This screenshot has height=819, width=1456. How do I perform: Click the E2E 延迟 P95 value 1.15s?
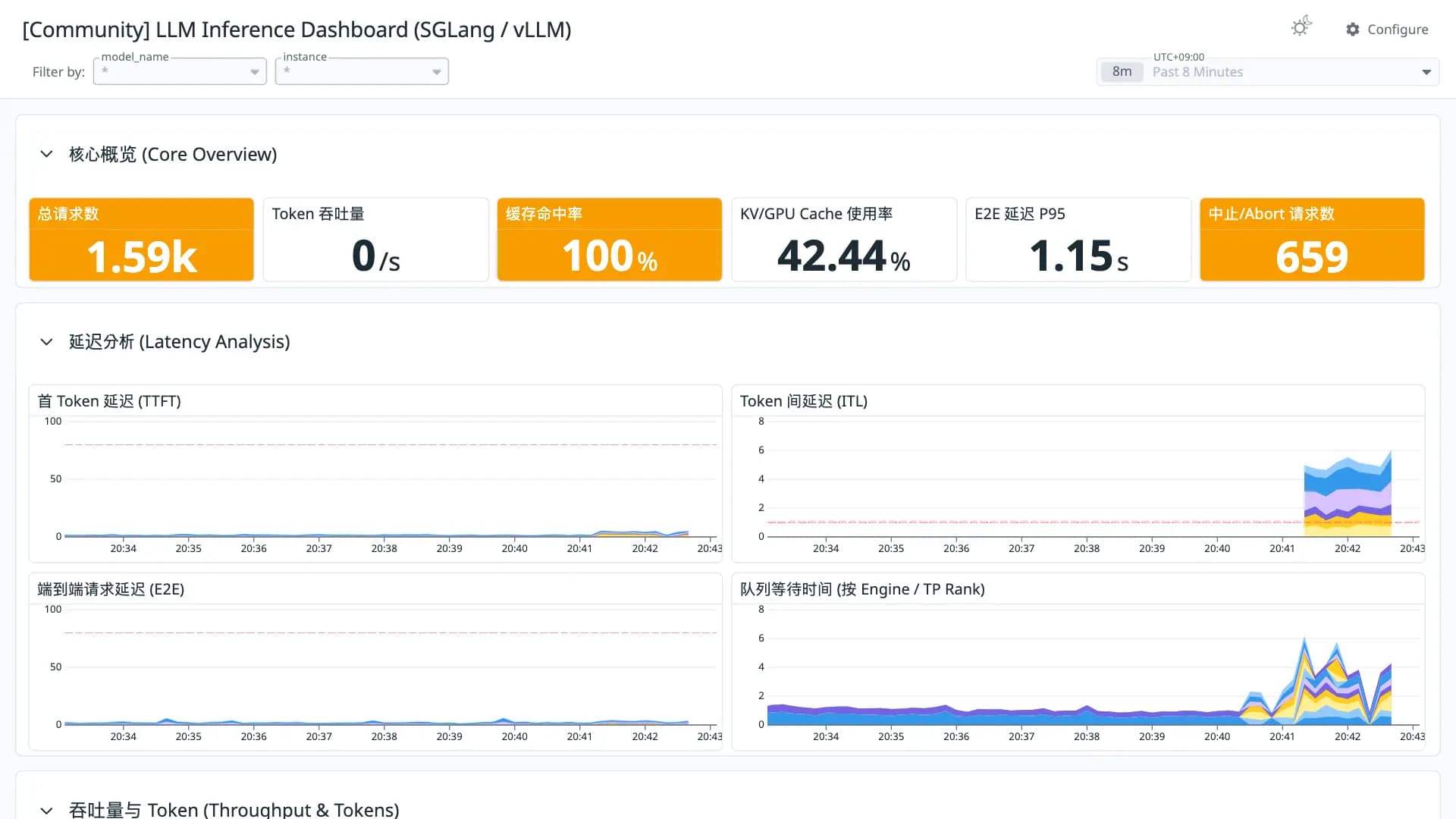tap(1078, 256)
